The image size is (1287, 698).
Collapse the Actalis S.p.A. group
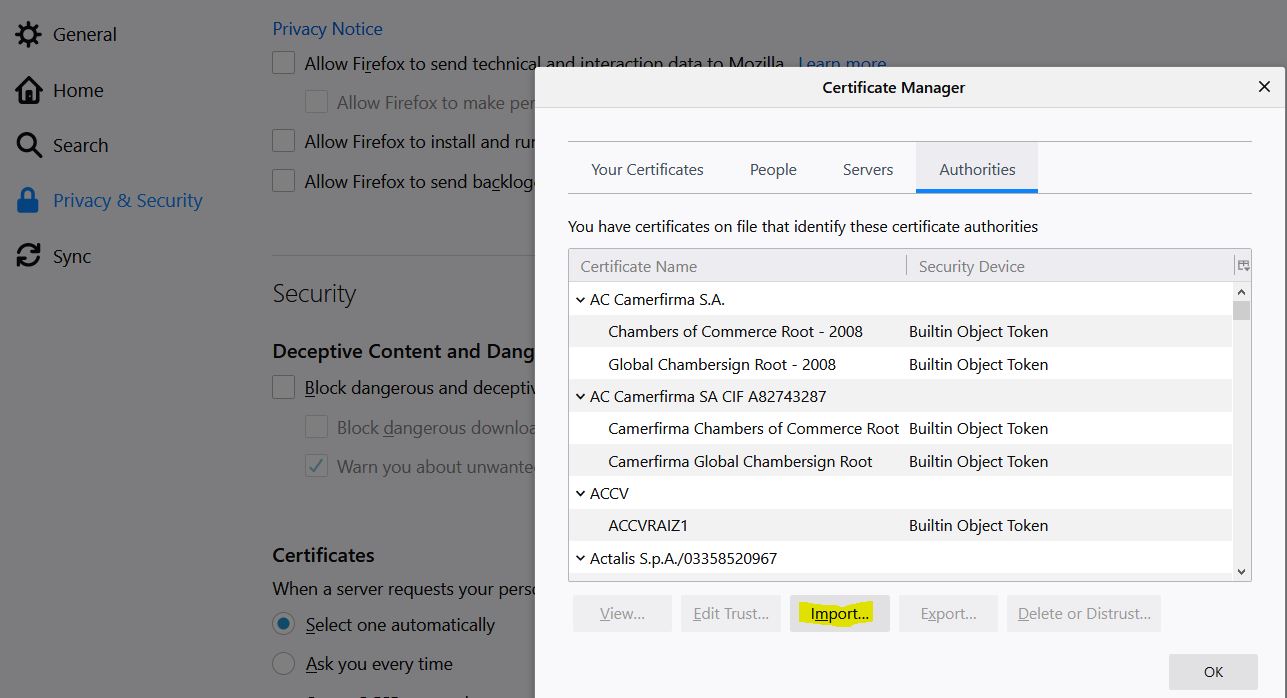click(580, 558)
